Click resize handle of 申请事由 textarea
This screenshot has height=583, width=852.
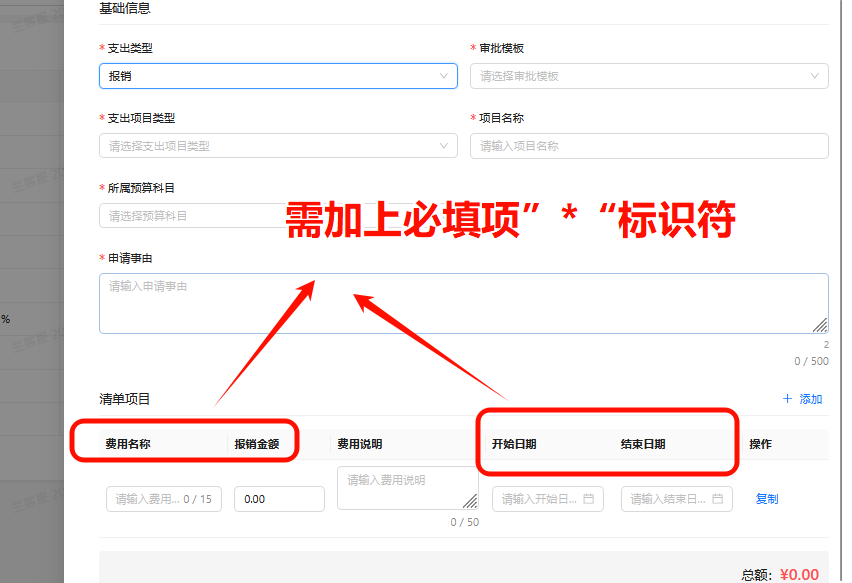pos(819,324)
